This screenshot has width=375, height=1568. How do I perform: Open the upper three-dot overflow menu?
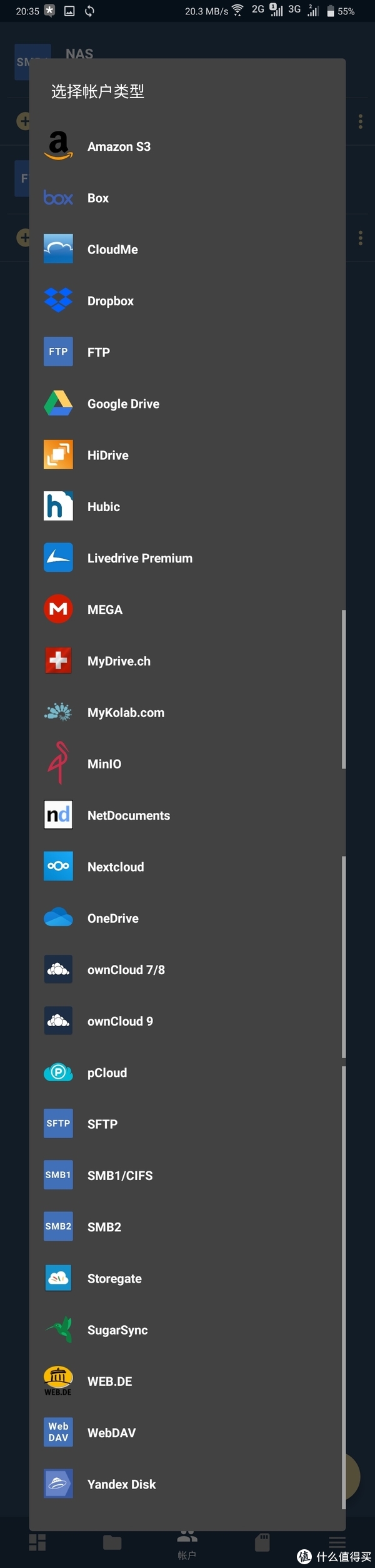(361, 121)
